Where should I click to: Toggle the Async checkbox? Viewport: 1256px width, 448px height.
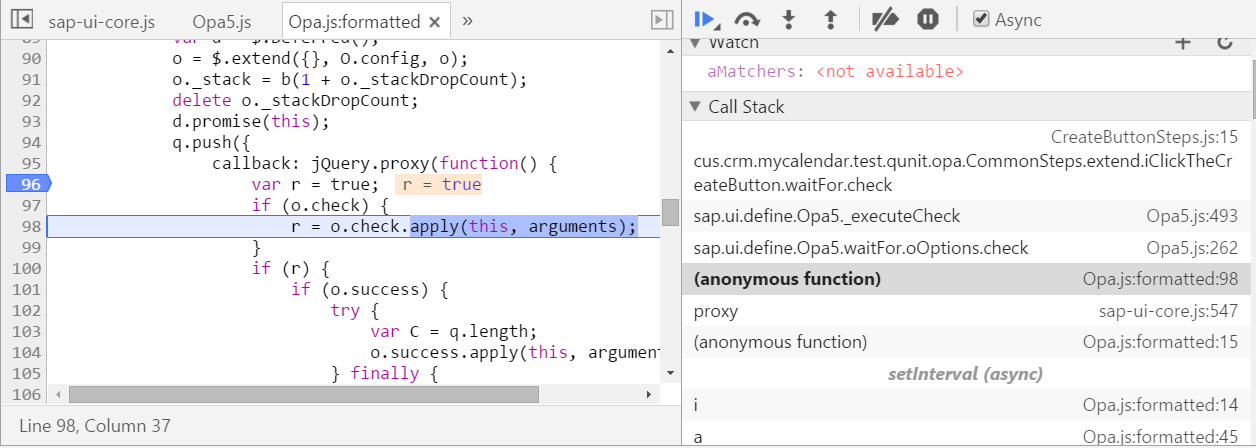pos(981,19)
